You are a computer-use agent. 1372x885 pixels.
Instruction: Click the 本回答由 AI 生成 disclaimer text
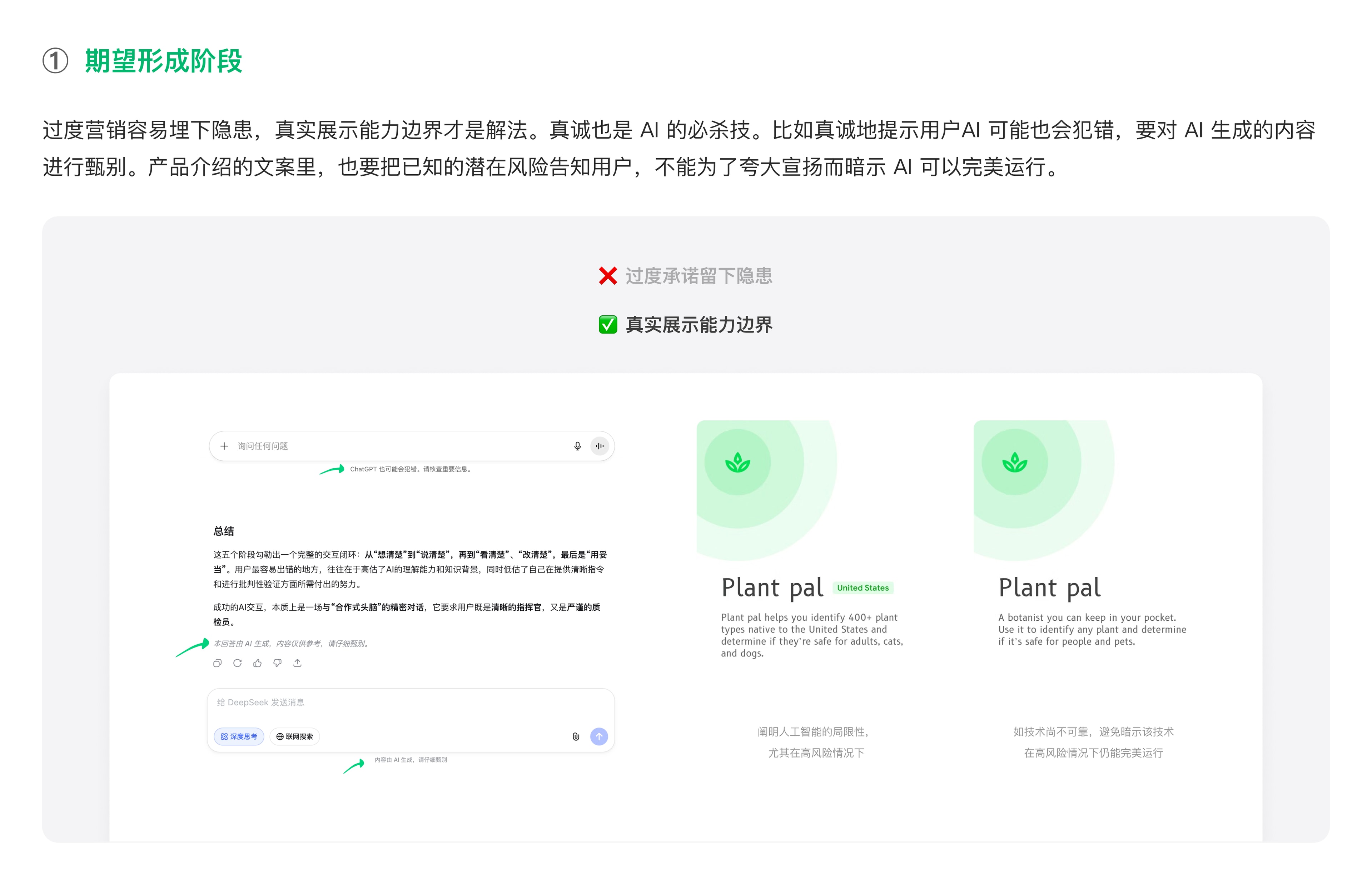coord(292,644)
